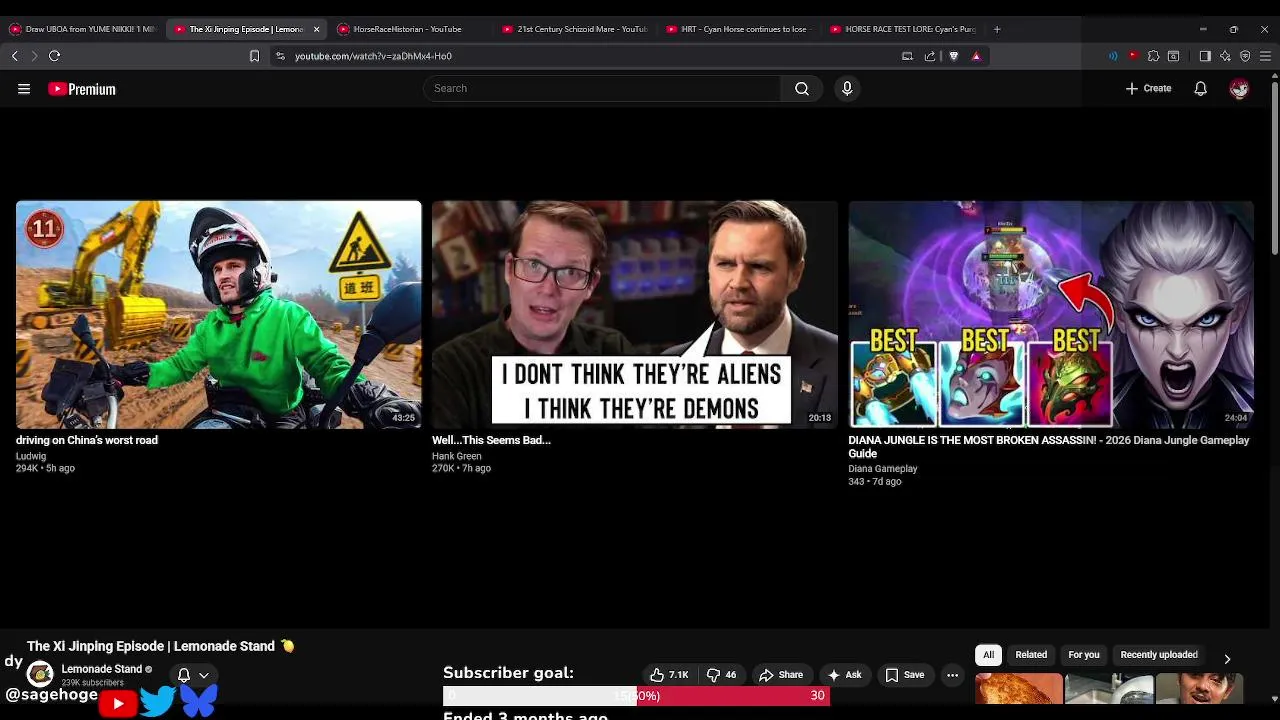Image resolution: width=1280 pixels, height=720 pixels.
Task: Switch to HorseRaceHistorian YouTube tab
Action: tap(409, 29)
